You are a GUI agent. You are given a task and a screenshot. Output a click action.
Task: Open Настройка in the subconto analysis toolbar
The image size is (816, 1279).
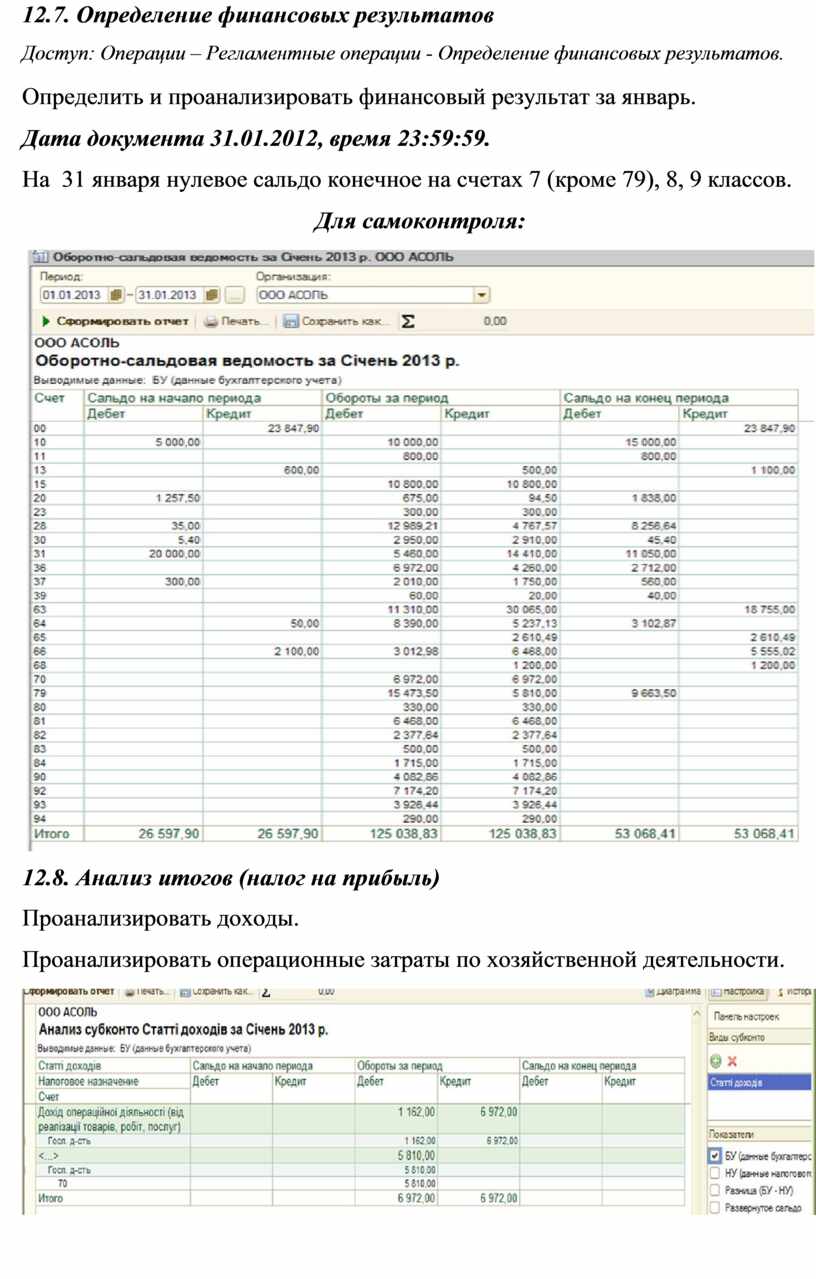(x=737, y=992)
